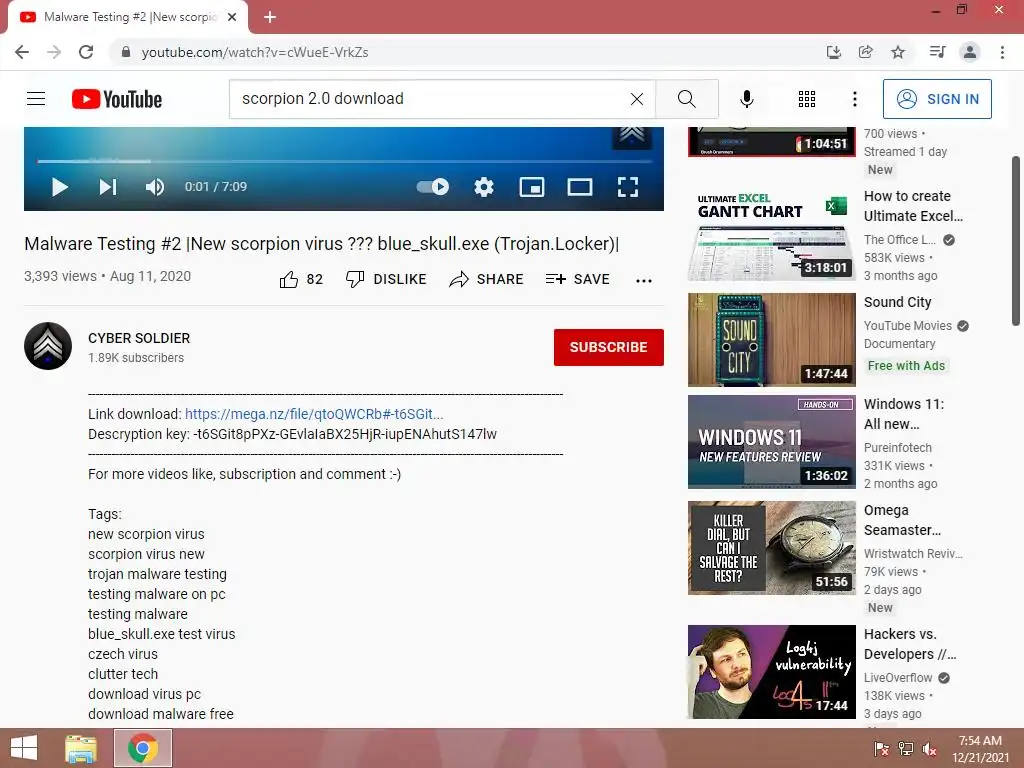The width and height of the screenshot is (1024, 768).
Task: Skip to next video
Action: [x=108, y=187]
